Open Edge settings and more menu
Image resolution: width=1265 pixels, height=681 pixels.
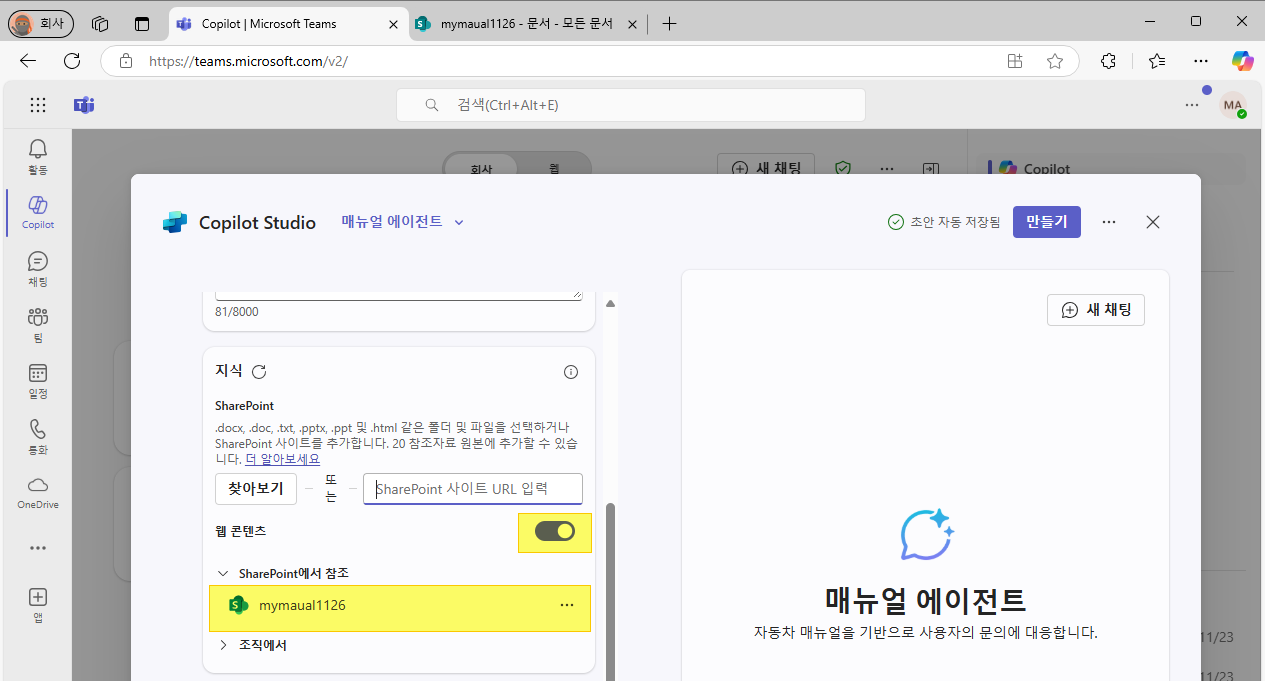(x=1201, y=61)
